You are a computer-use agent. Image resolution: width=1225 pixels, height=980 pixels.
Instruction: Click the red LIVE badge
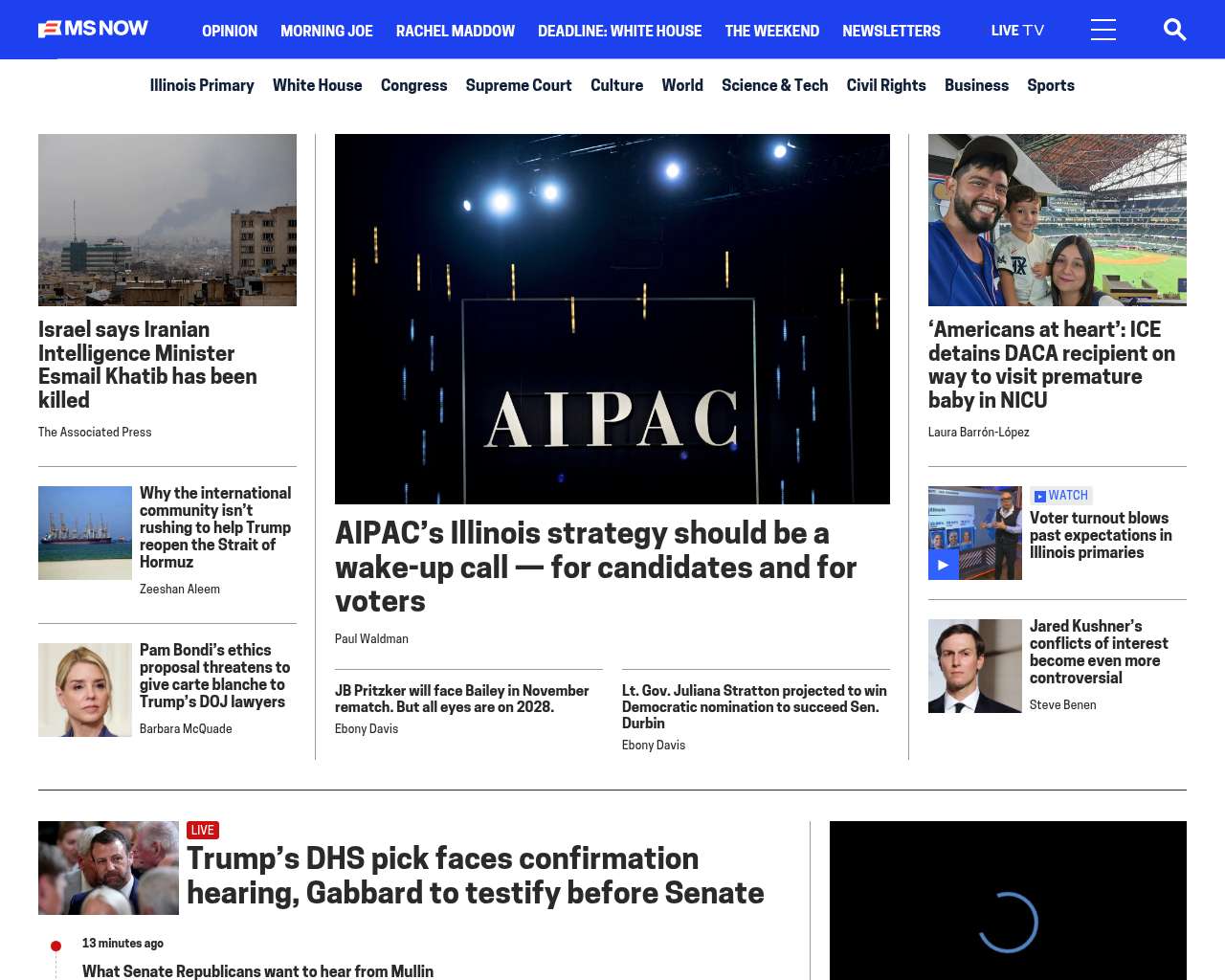[202, 830]
